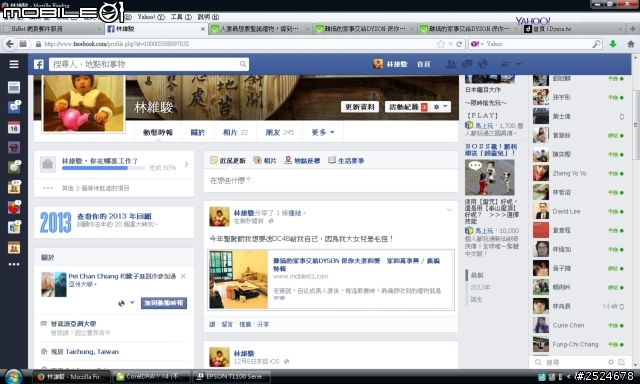
Task: Select the 動態時報 profile tab
Action: point(158,132)
